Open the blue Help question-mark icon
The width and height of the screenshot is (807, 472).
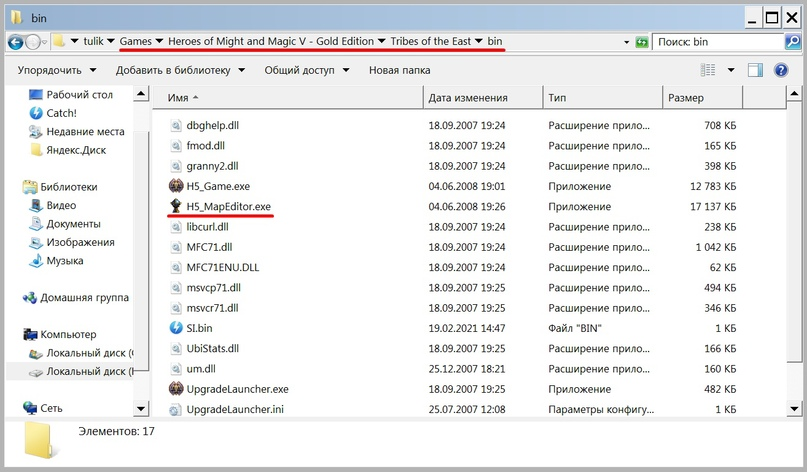tap(781, 70)
